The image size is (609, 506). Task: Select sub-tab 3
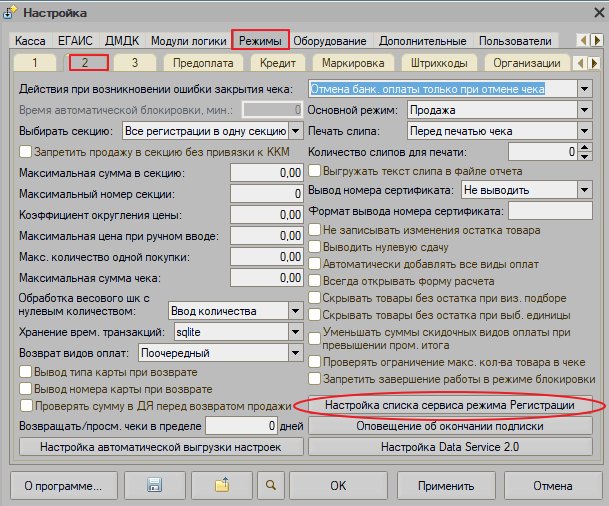click(x=135, y=63)
